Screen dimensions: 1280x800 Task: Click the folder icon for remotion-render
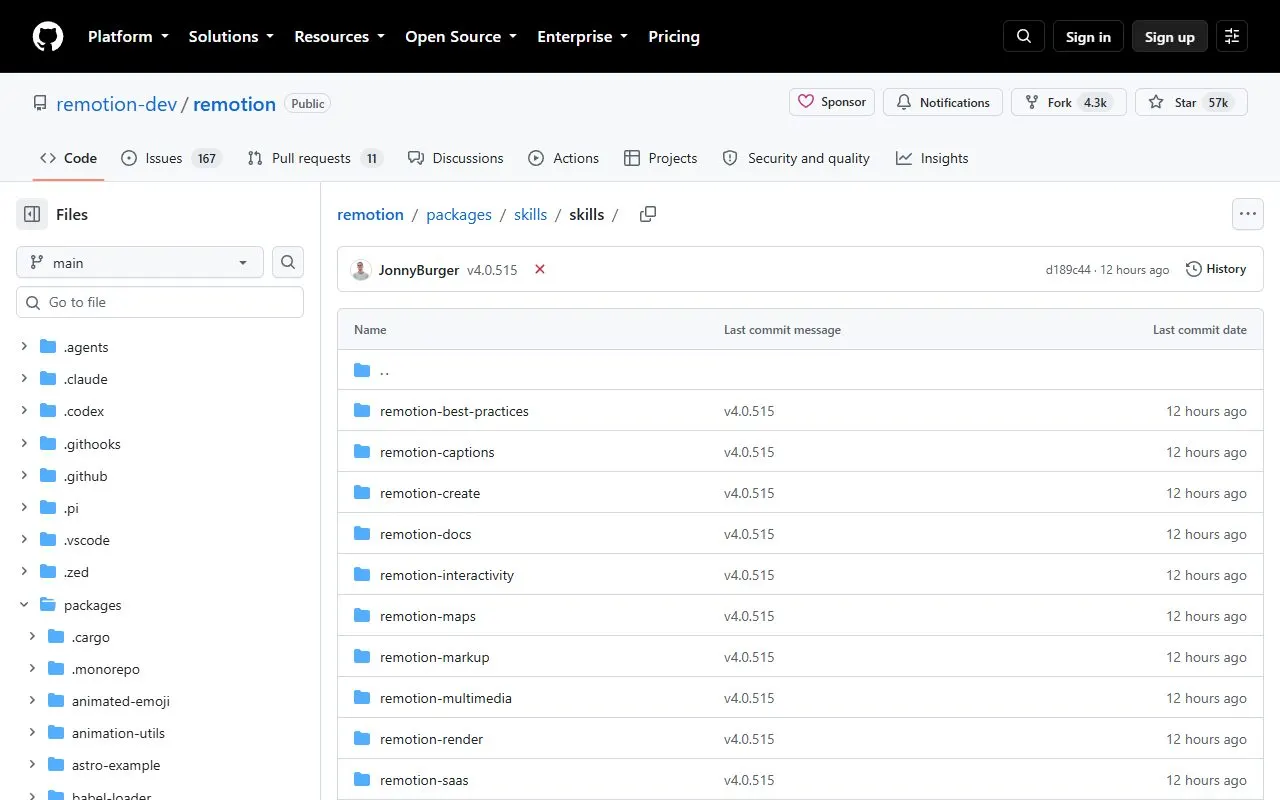point(362,739)
